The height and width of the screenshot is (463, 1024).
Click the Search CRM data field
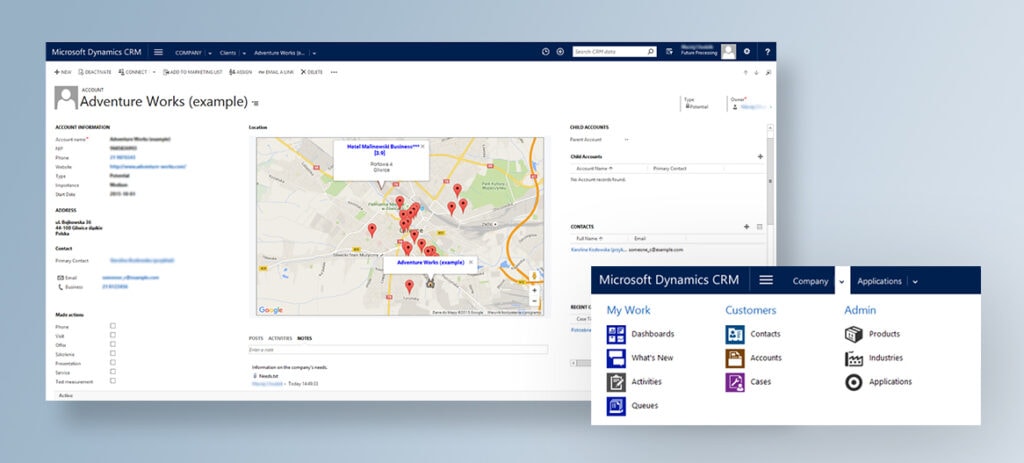point(609,51)
